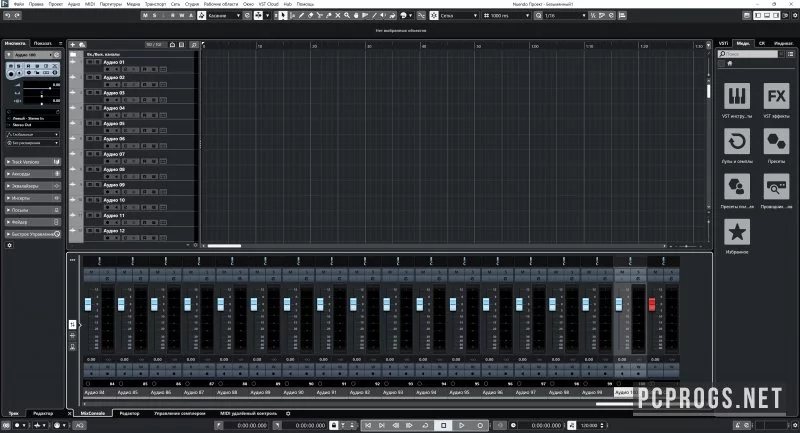Open the Loops and samples tile
Viewport: 800px width, 433px height.
pos(737,141)
